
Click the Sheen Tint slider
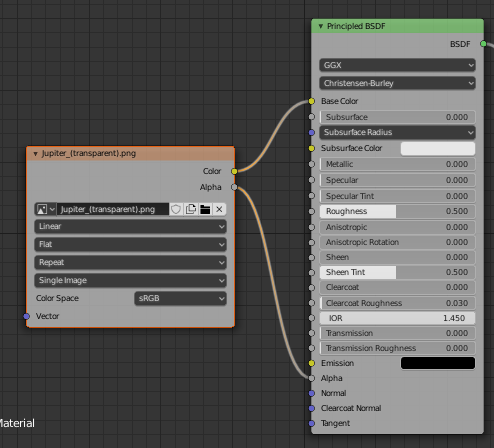pyautogui.click(x=397, y=272)
